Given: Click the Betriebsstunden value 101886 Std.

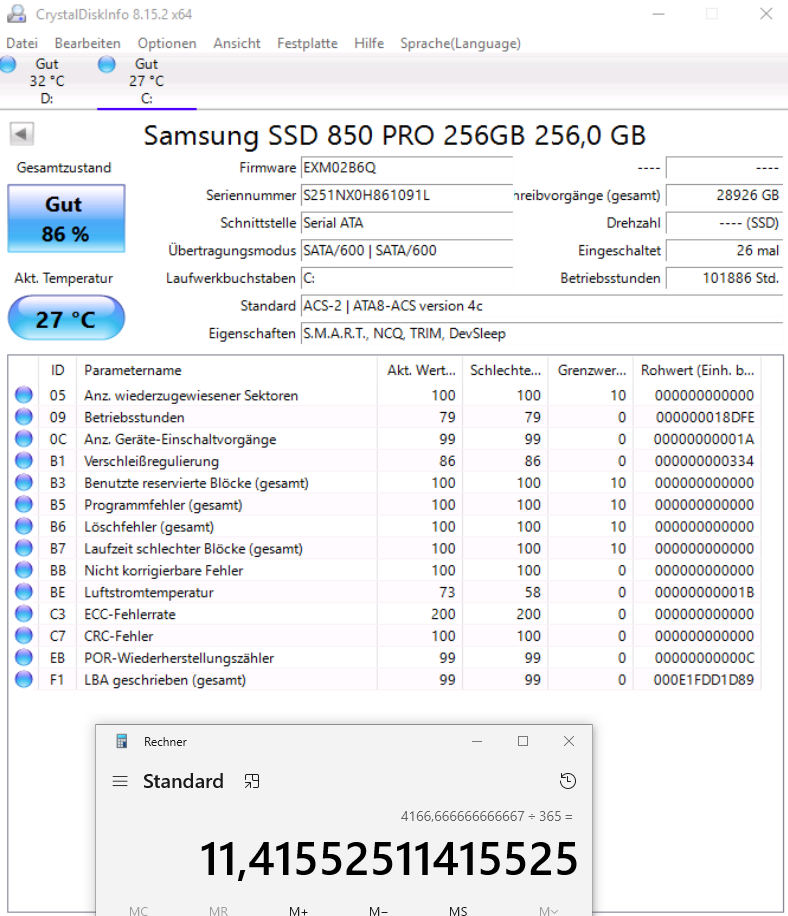Looking at the screenshot, I should (724, 278).
